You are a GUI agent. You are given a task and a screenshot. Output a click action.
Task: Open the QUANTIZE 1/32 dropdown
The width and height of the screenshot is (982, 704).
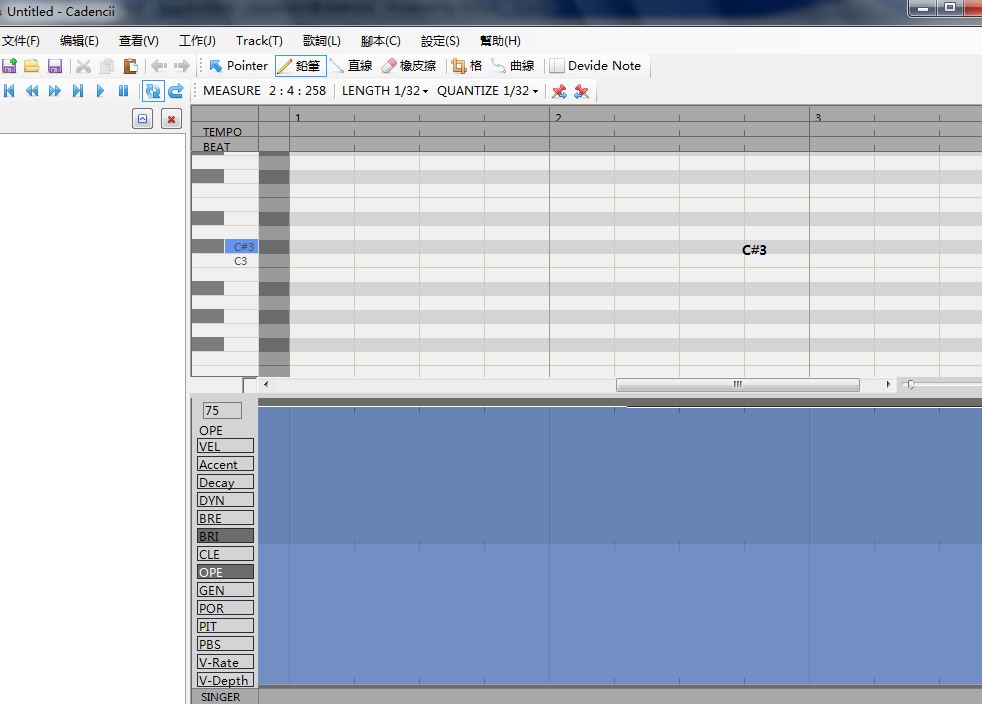(488, 91)
